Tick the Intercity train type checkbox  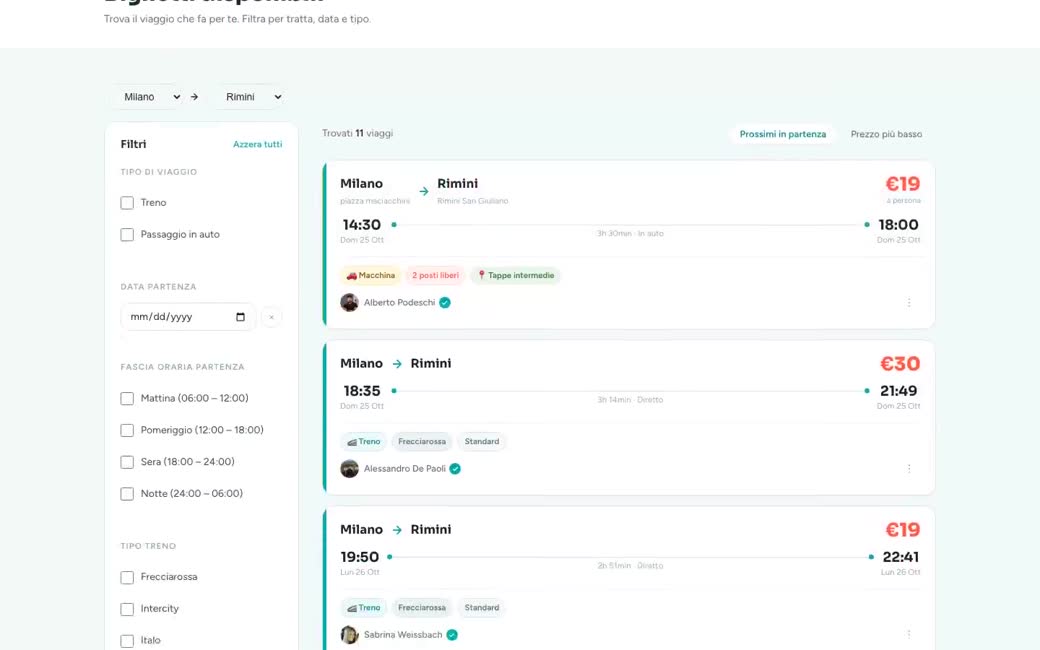(x=127, y=610)
